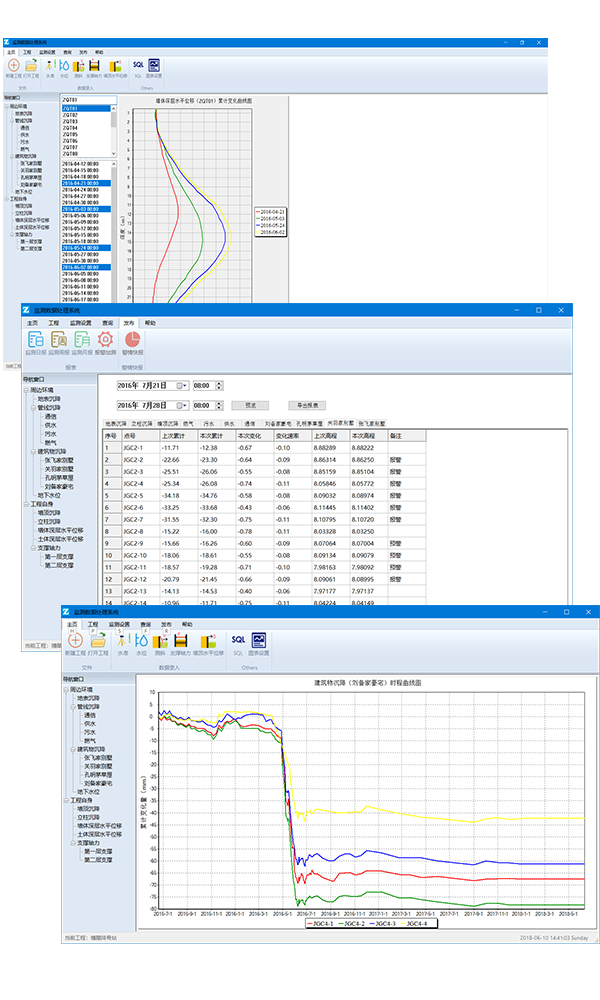Click 监测月报 icon in report table window
The width and height of the screenshot is (600, 1000).
[82, 339]
